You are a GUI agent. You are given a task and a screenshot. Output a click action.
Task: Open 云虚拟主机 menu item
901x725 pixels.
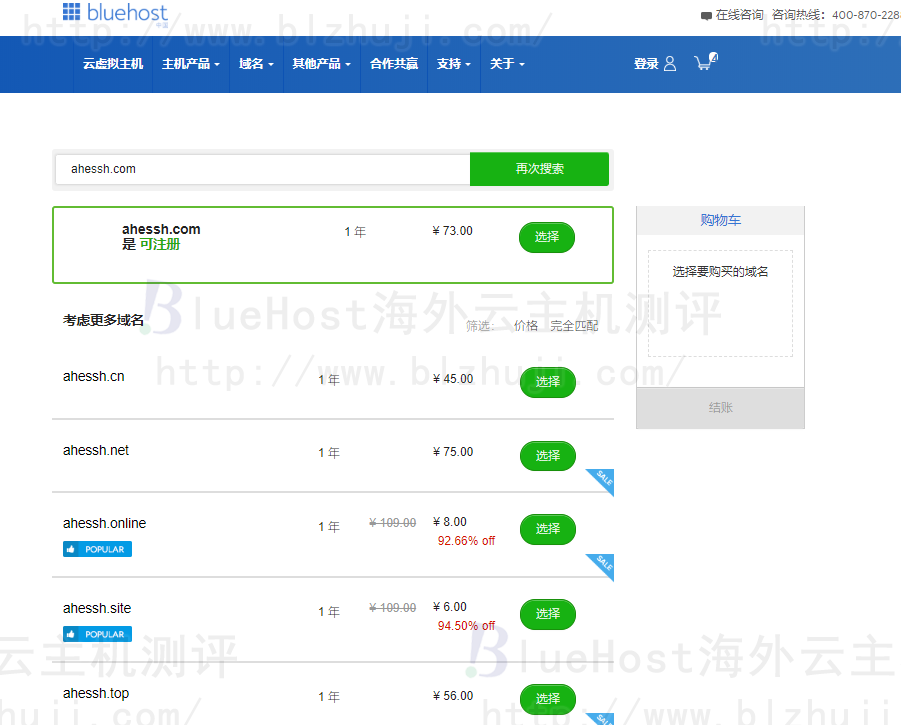click(113, 64)
